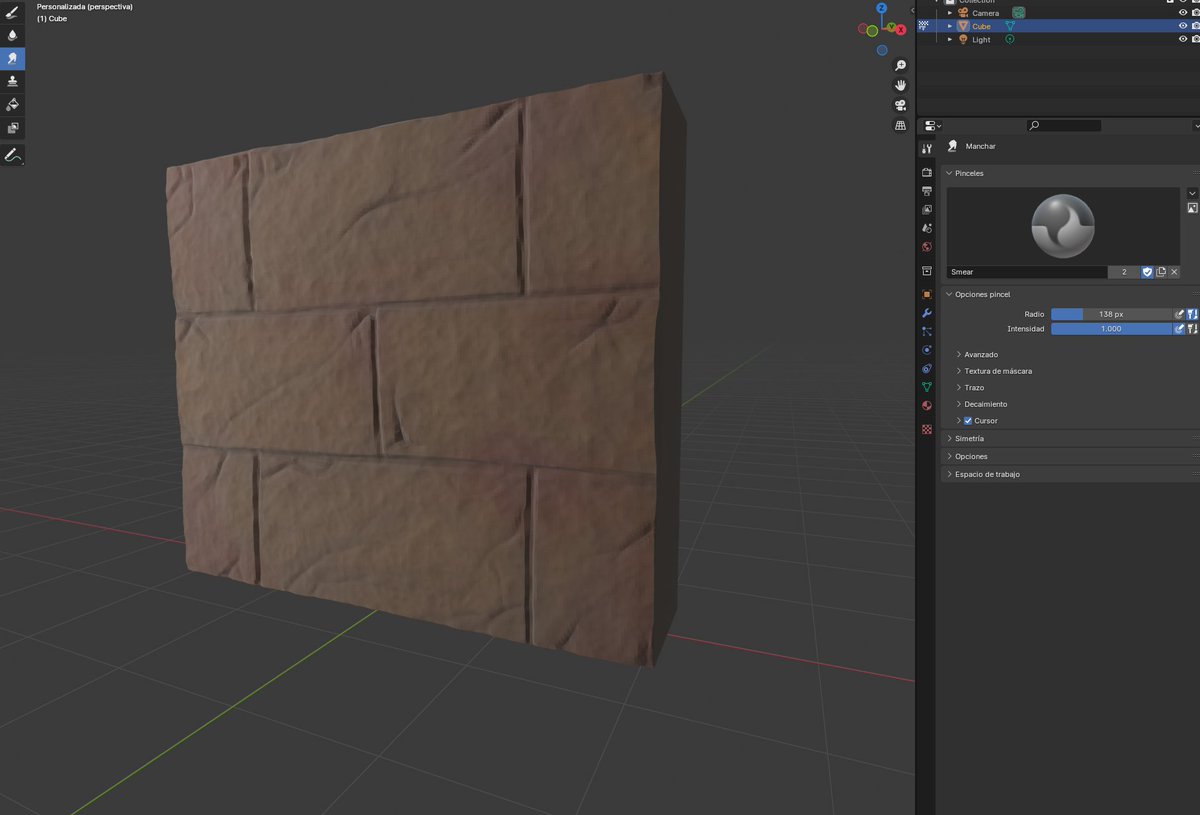
Task: Toggle pressure sensitivity for Radio
Action: pyautogui.click(x=1180, y=314)
